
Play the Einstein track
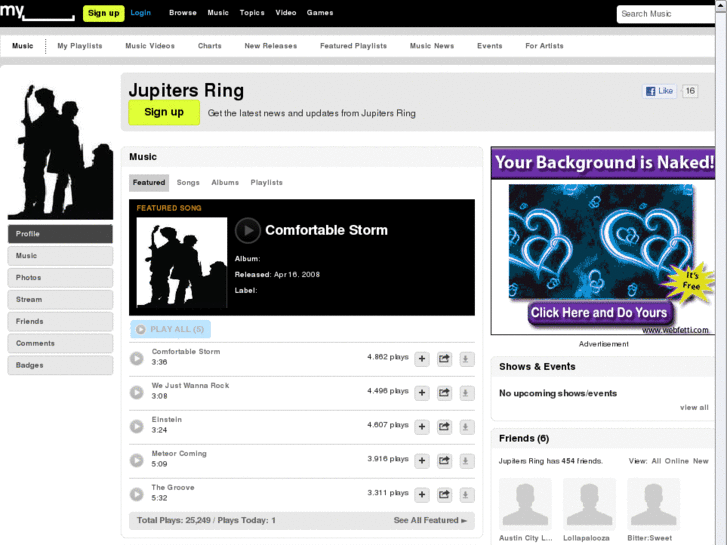coord(137,426)
